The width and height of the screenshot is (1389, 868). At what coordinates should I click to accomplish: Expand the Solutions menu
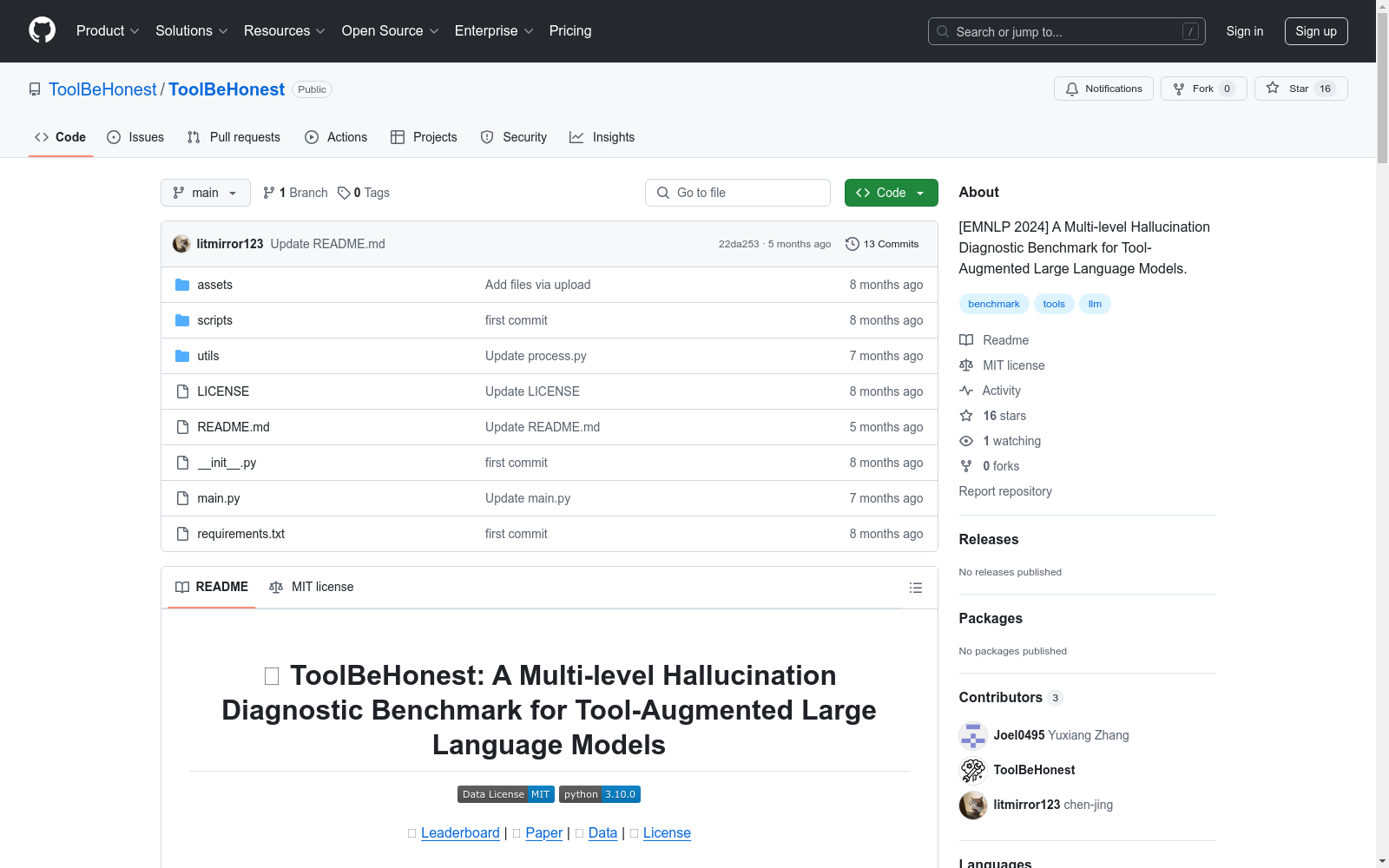192,31
